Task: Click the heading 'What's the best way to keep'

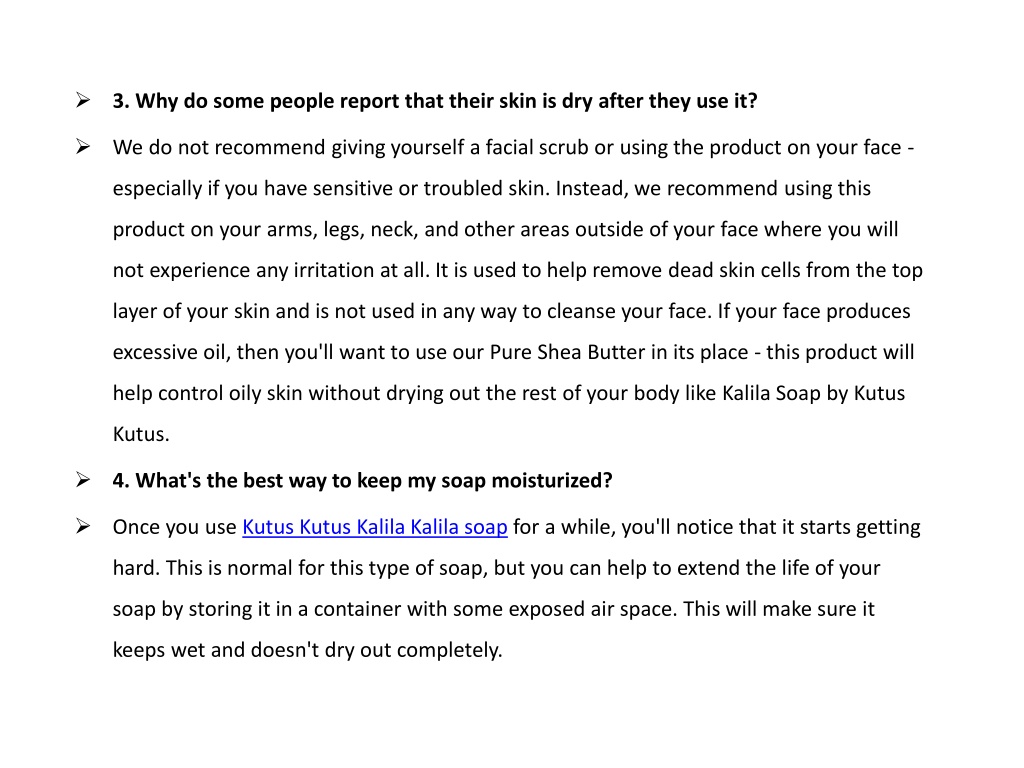Action: click(x=362, y=481)
